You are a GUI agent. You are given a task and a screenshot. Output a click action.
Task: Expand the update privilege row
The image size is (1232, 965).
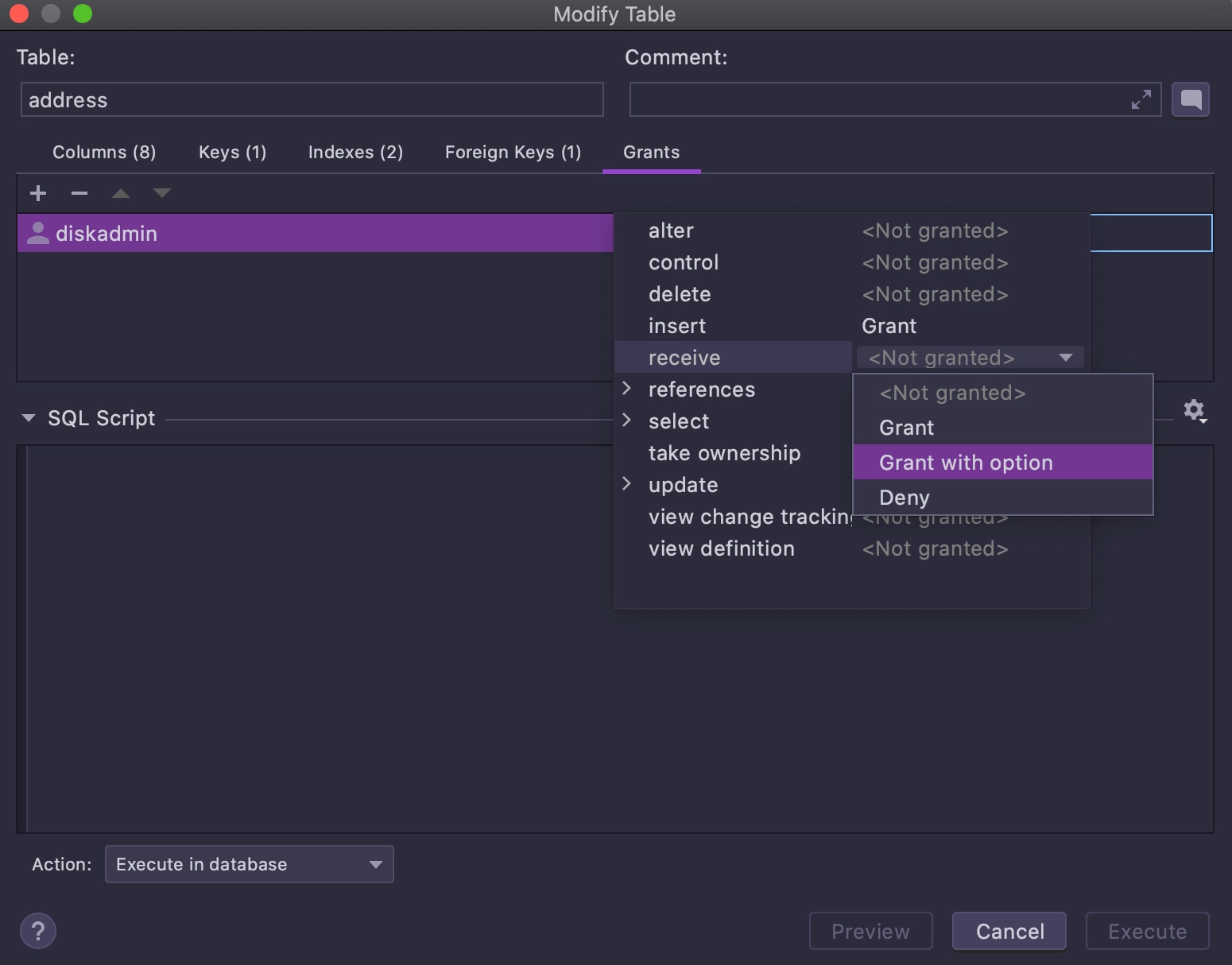[x=627, y=483]
